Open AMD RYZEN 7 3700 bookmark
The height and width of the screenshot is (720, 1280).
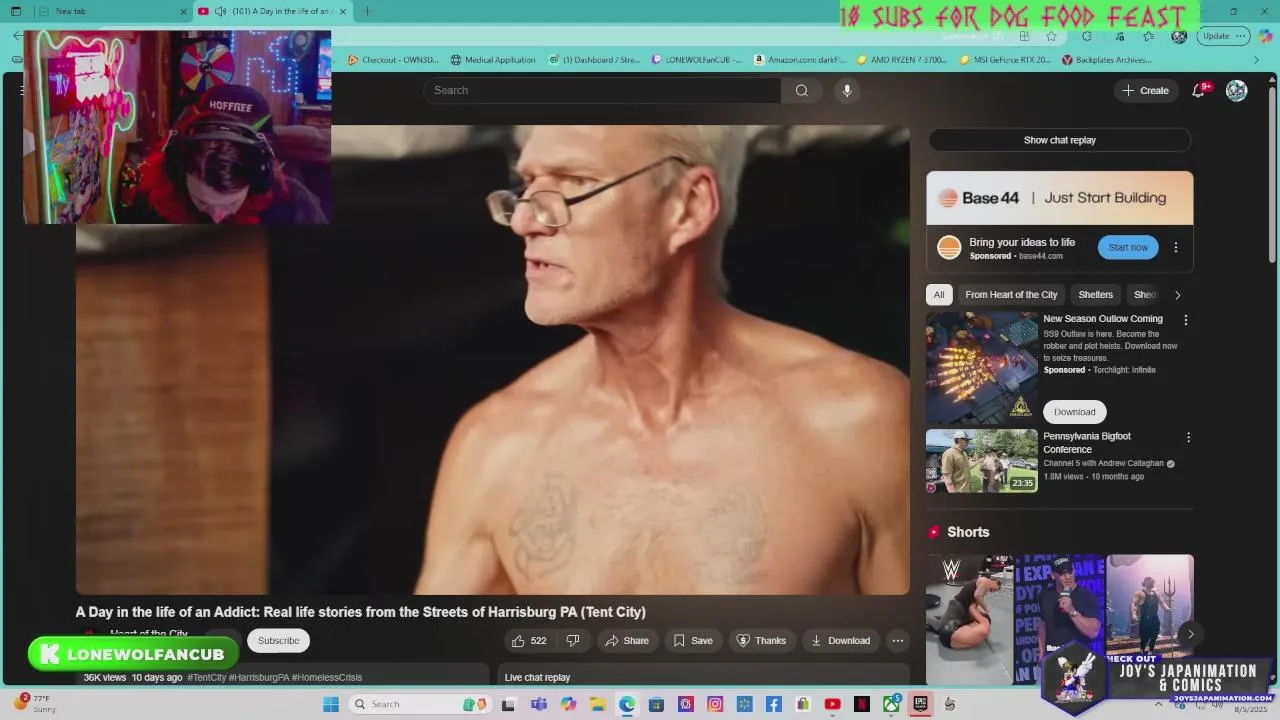coord(901,60)
